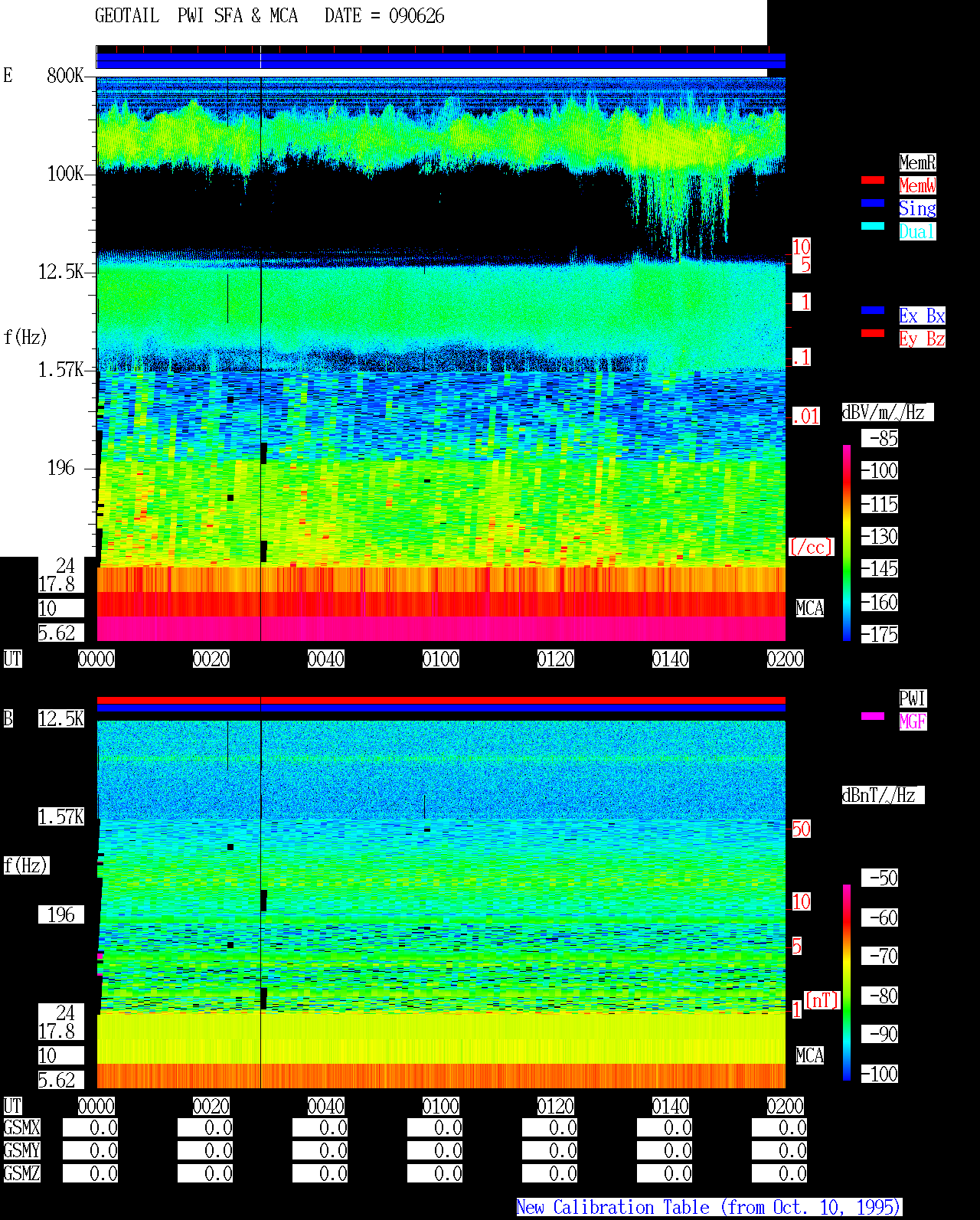Click the red Ey Bz legend swatch
This screenshot has height=1220, width=980.
pyautogui.click(x=873, y=333)
